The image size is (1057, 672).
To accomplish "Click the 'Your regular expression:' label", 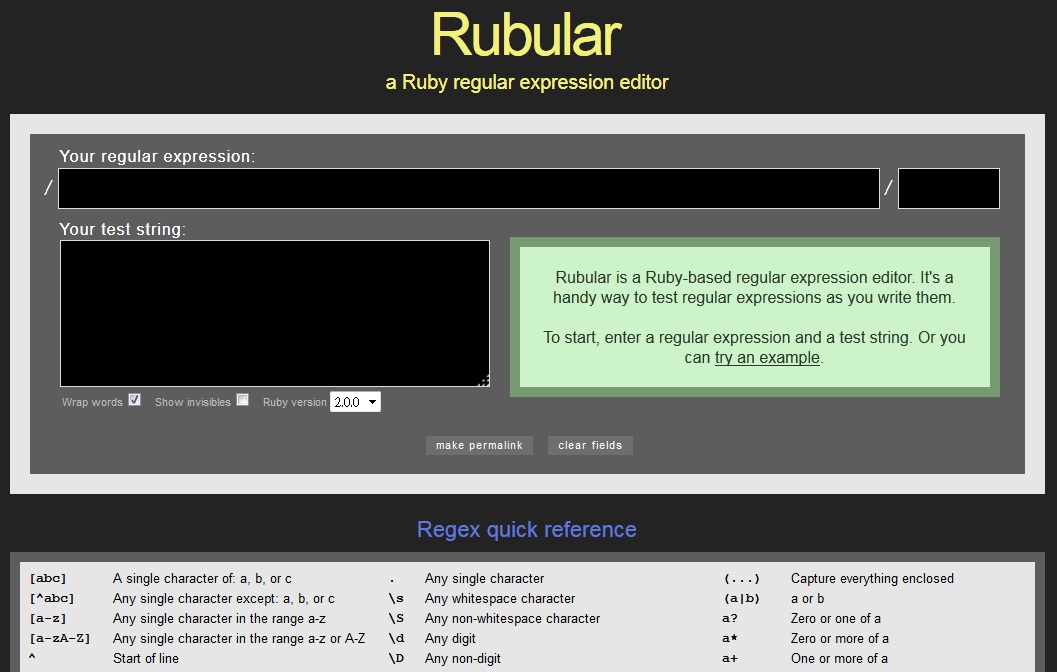I will (x=156, y=156).
